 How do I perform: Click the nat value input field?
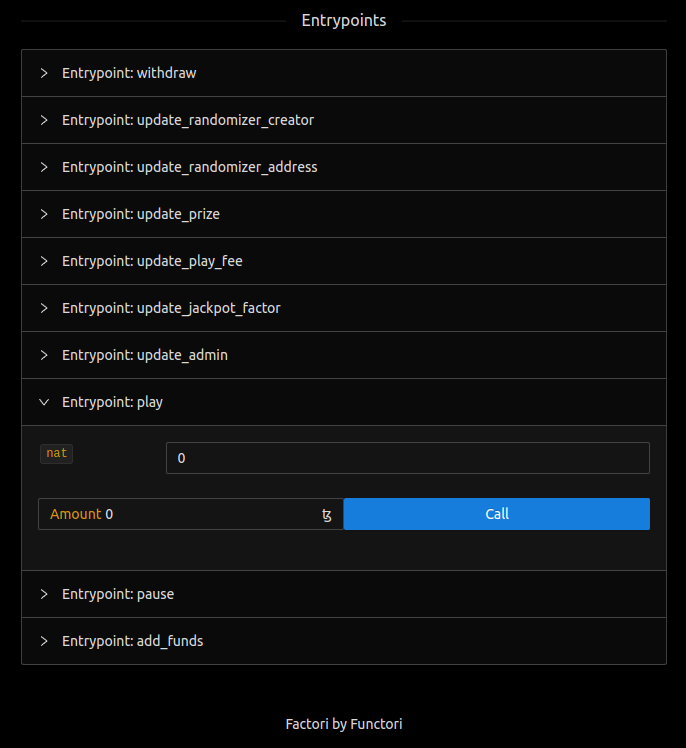click(407, 458)
